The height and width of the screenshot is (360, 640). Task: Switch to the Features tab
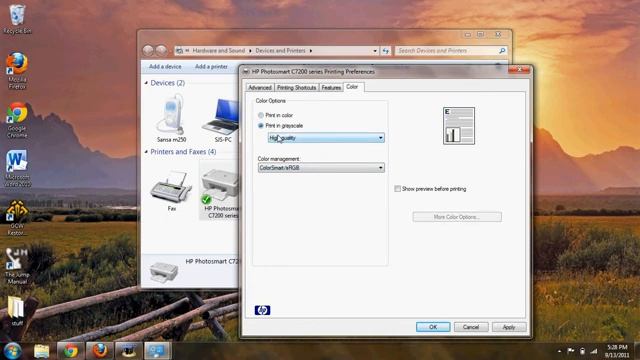pyautogui.click(x=331, y=87)
